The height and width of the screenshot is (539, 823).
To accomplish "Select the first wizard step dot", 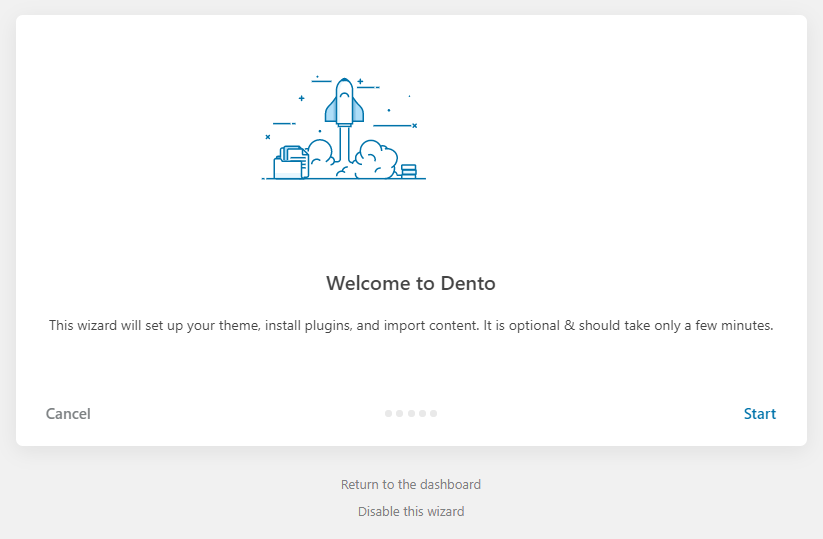I will (388, 413).
